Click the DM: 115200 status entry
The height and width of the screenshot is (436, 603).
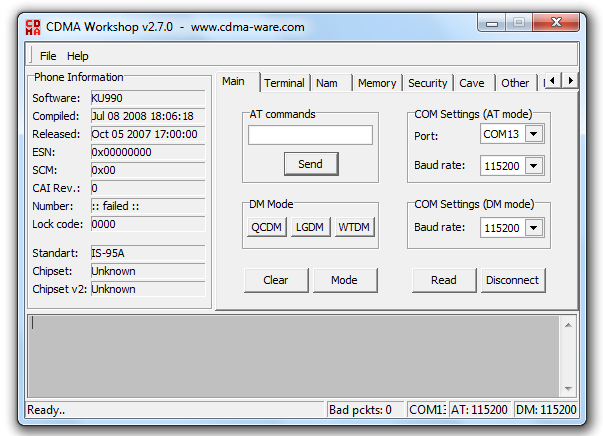546,410
